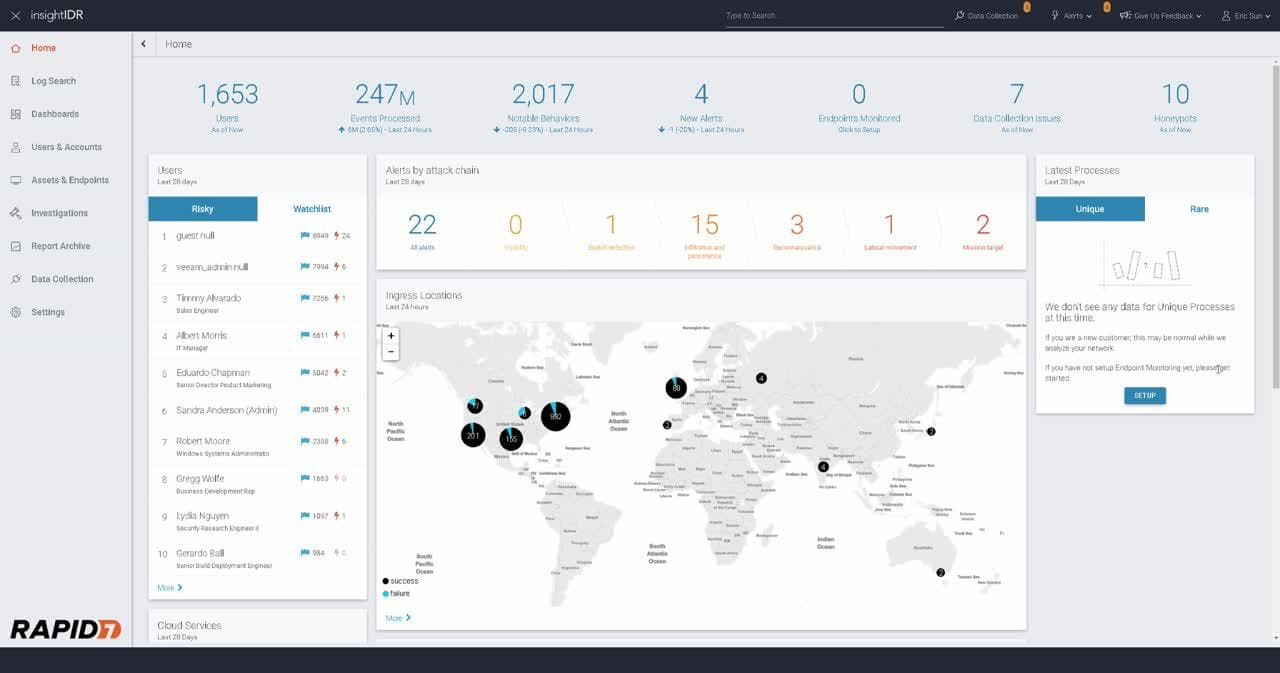The height and width of the screenshot is (673, 1280).
Task: Select the 201 cluster on the map
Action: (473, 435)
